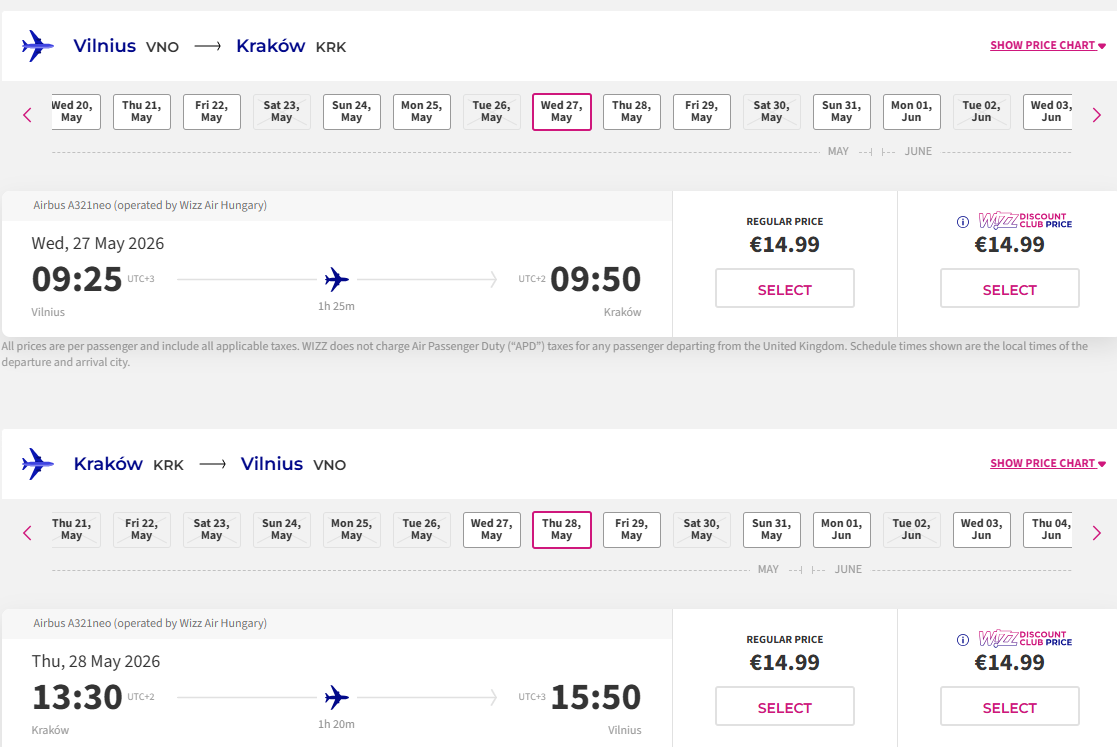Go to earlier outbound dates with left arrow
The height and width of the screenshot is (747, 1117).
[27, 115]
